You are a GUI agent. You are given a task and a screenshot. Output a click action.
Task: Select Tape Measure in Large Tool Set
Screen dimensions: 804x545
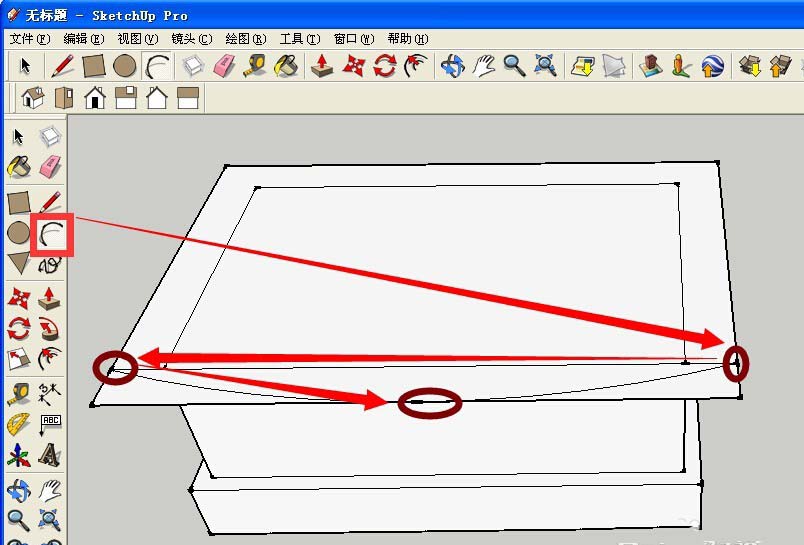pyautogui.click(x=18, y=394)
